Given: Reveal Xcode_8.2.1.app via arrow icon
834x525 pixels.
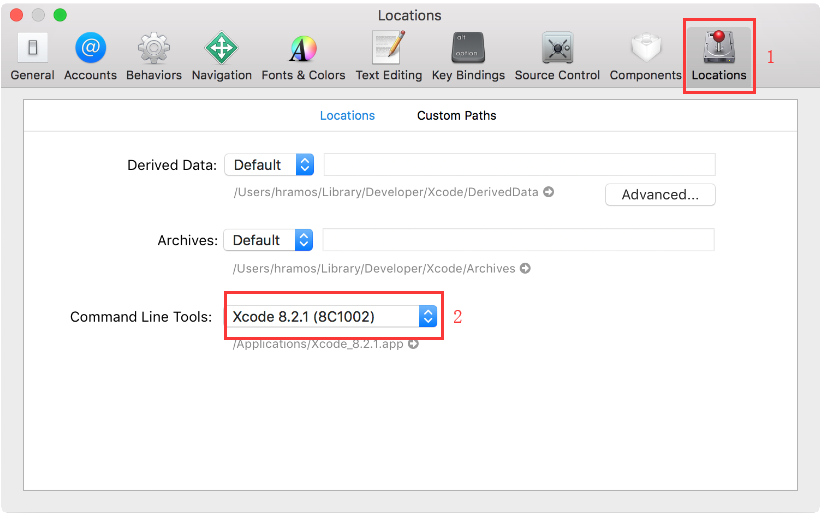Looking at the screenshot, I should [413, 344].
